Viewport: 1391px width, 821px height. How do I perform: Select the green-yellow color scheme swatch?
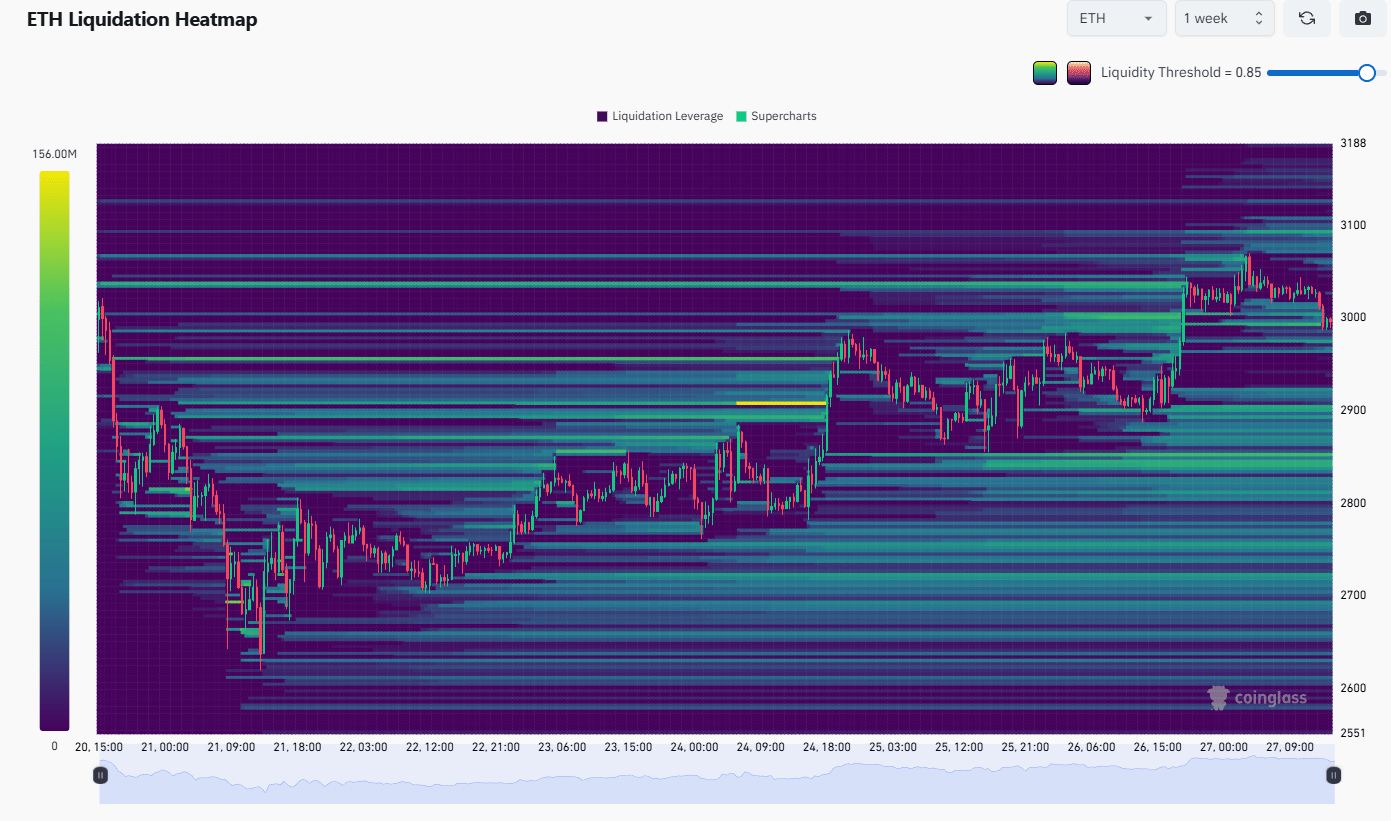[1045, 73]
